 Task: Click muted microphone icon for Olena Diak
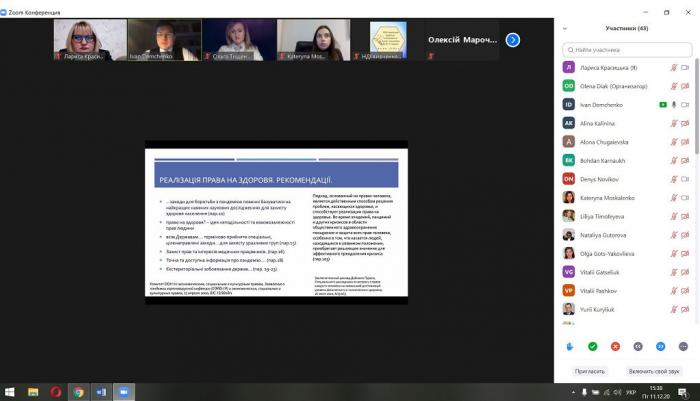point(674,86)
